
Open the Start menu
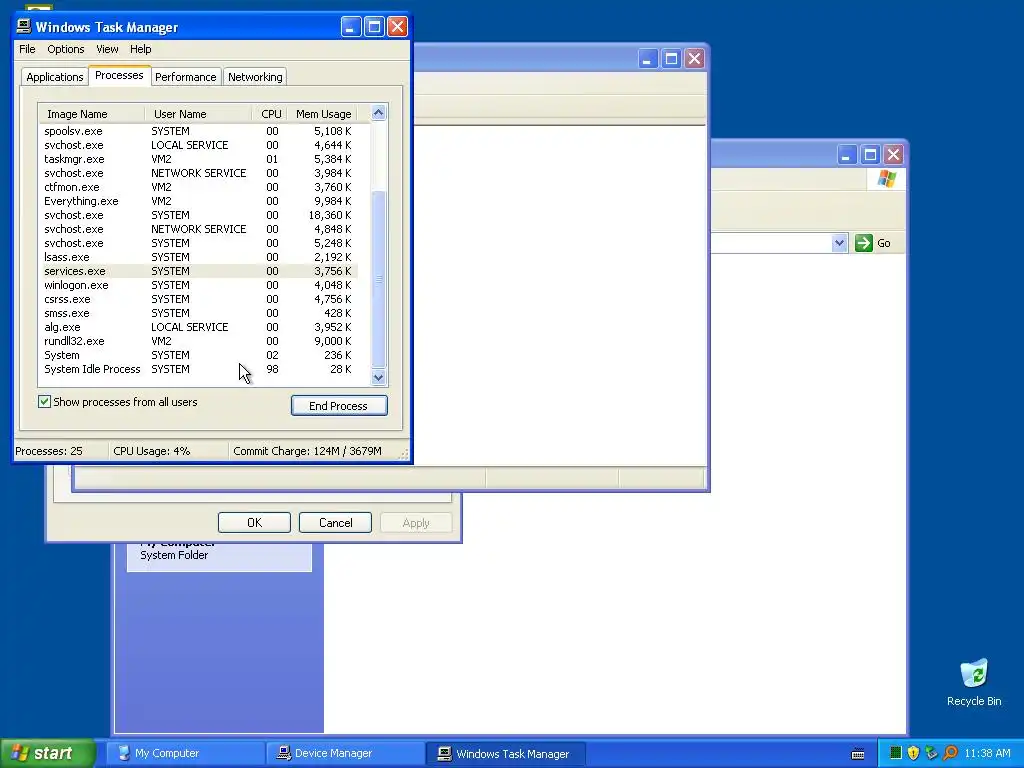tap(48, 753)
